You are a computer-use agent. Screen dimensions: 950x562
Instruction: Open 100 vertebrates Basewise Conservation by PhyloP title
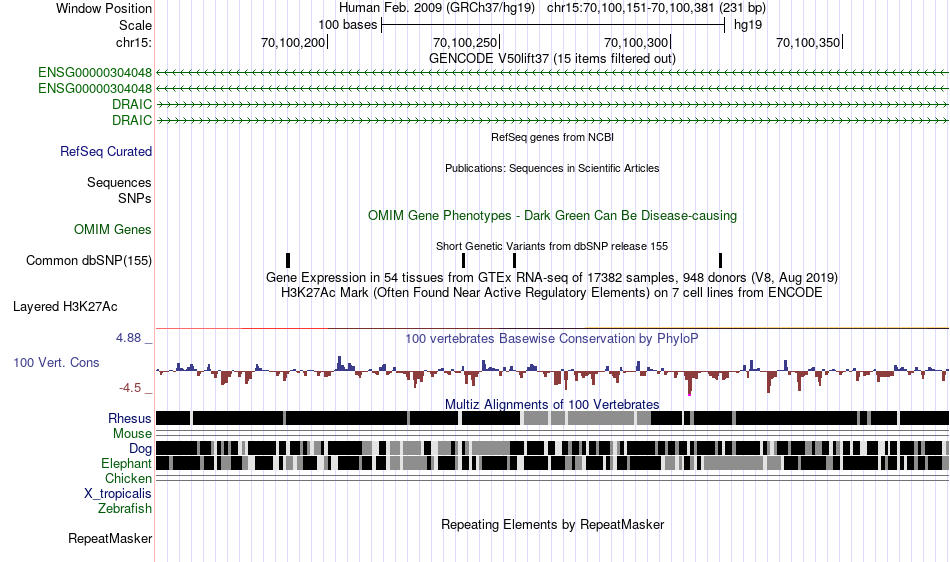coord(552,339)
